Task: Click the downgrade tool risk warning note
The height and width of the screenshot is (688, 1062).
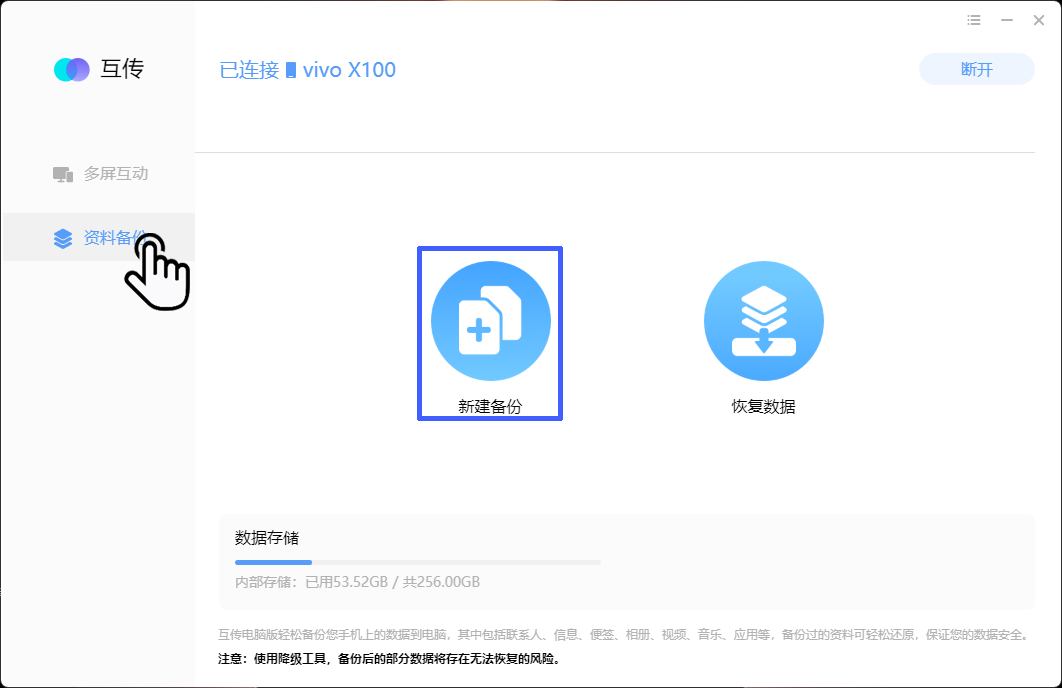Action: pos(391,659)
